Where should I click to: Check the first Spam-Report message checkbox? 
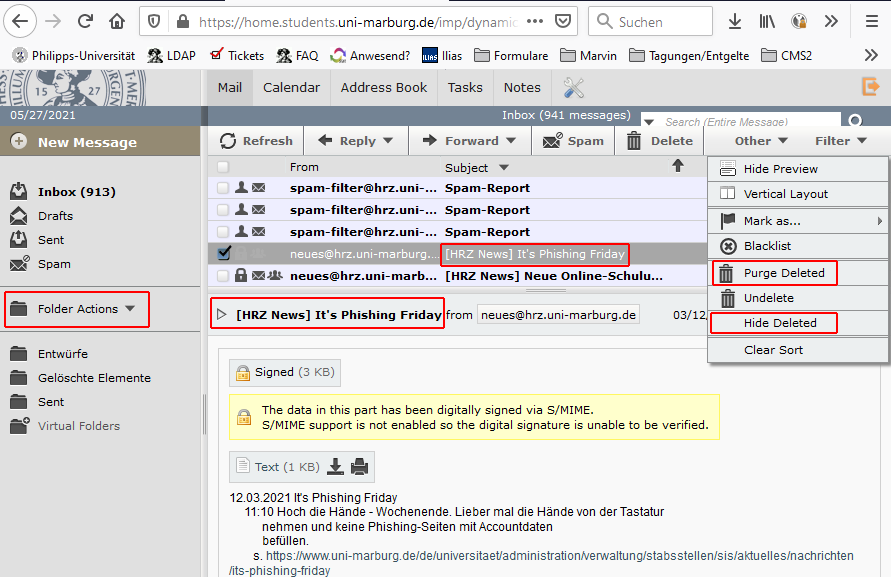point(223,188)
